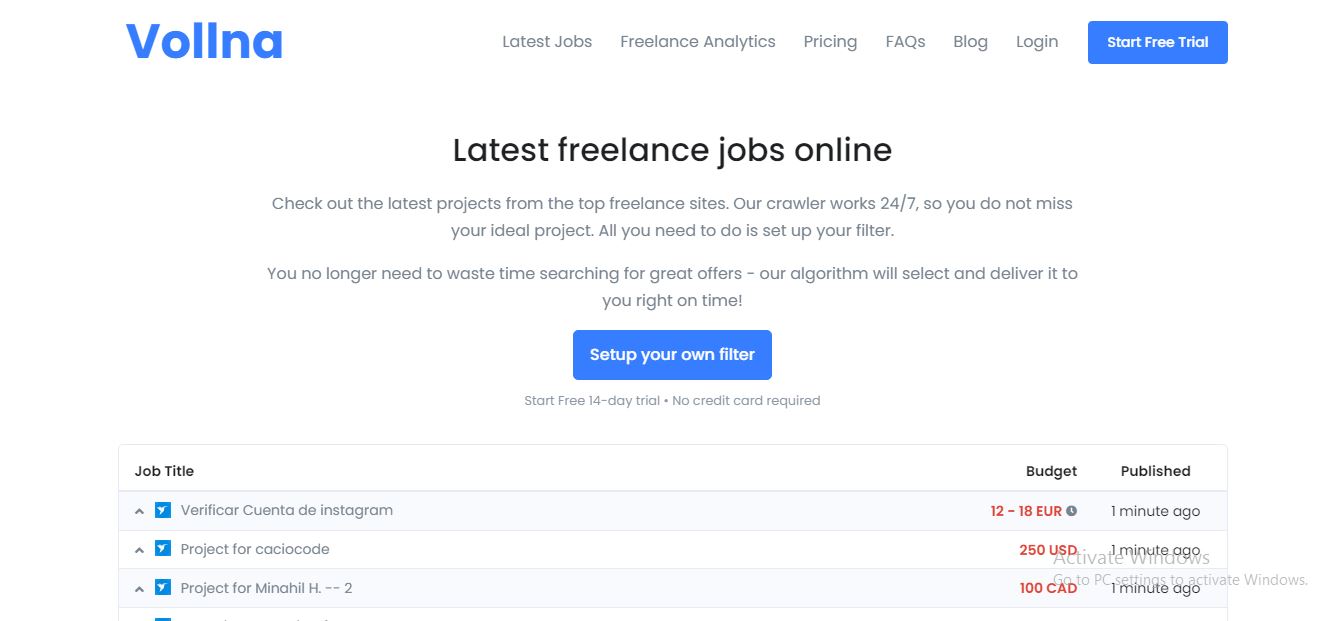Click the Vollna logo
Image resolution: width=1343 pixels, height=621 pixels.
click(x=204, y=42)
